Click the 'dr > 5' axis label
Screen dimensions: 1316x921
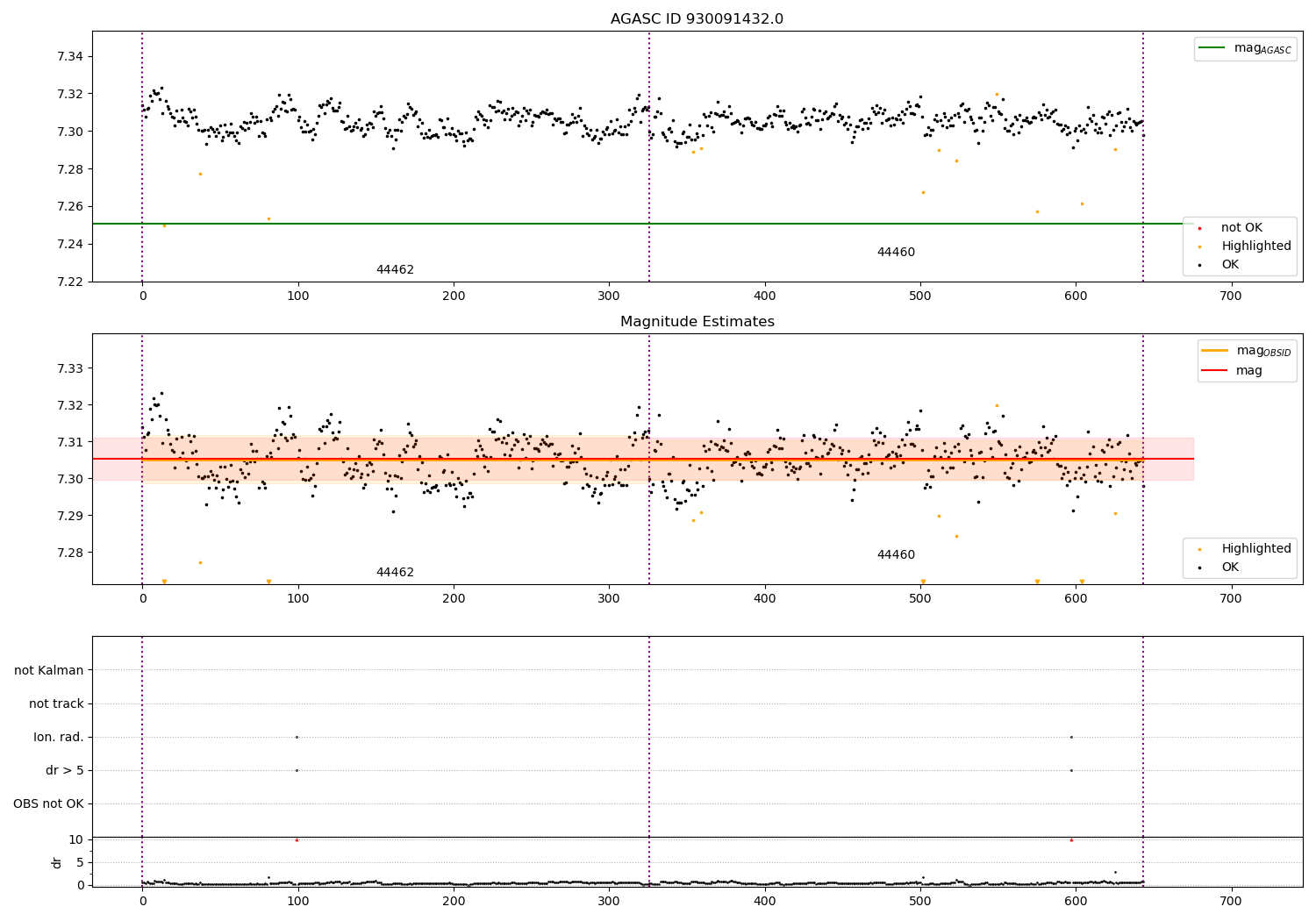[x=65, y=771]
